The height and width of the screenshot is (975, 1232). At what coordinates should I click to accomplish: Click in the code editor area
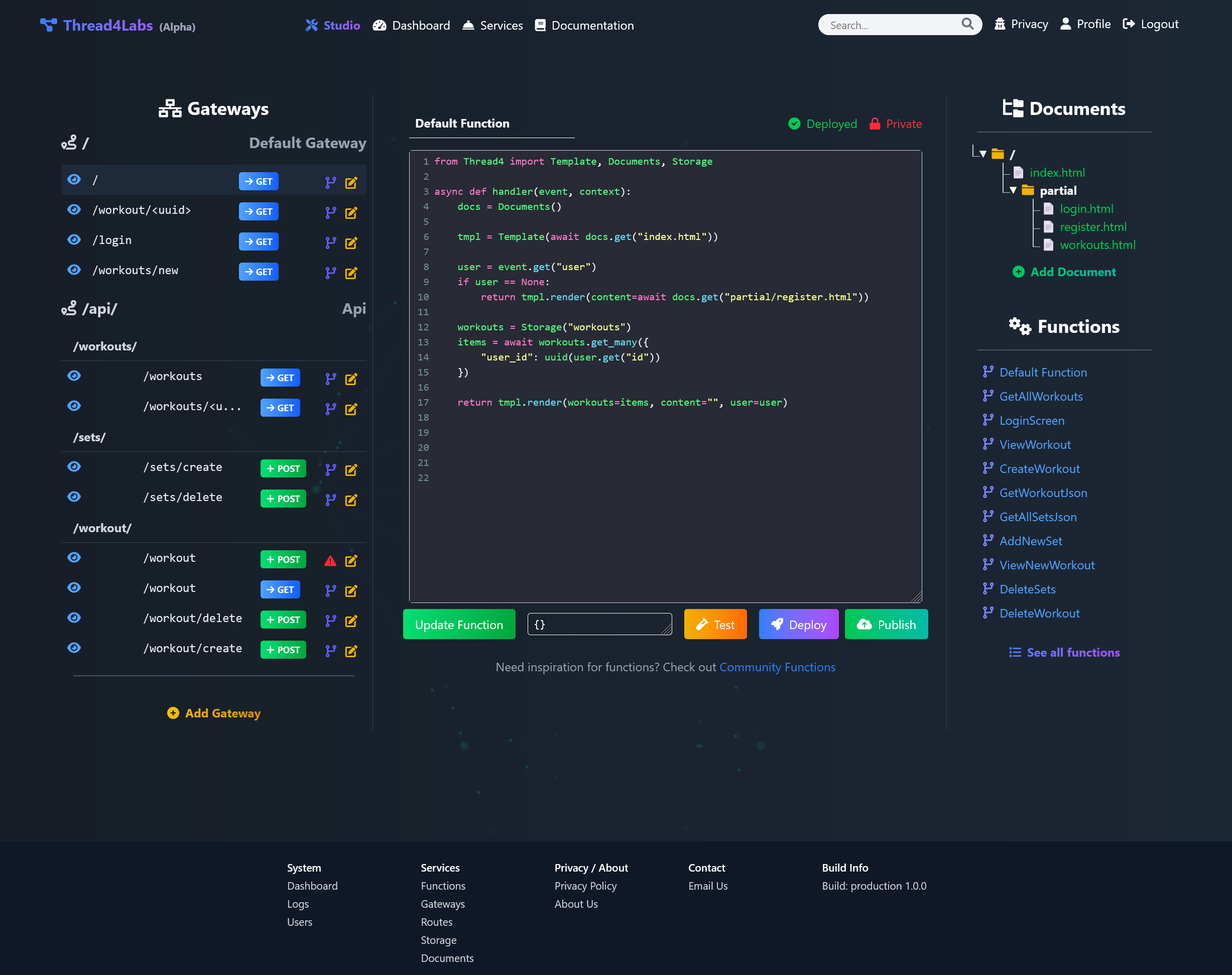pos(665,377)
